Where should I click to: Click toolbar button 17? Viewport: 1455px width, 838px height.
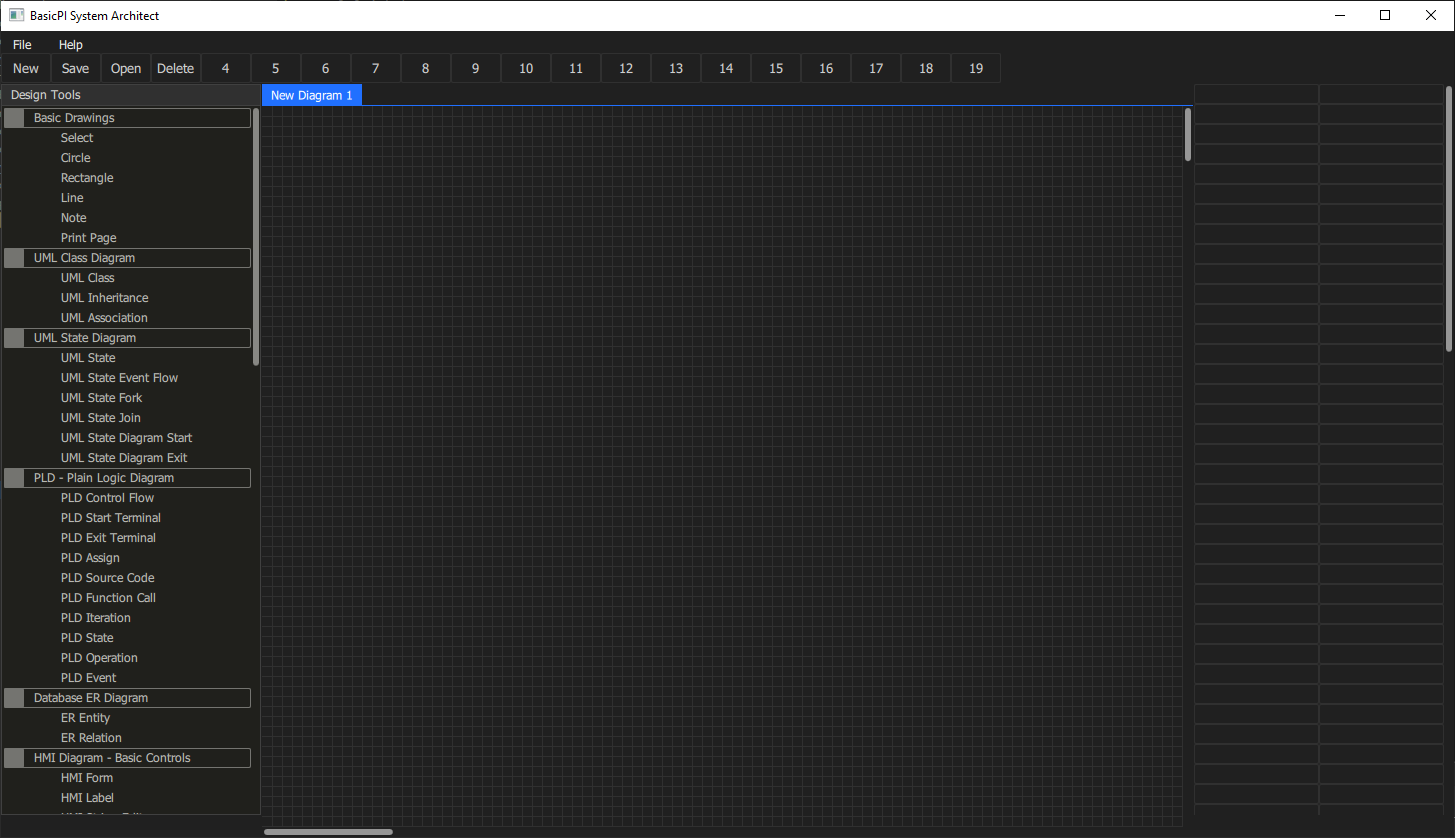pyautogui.click(x=876, y=68)
